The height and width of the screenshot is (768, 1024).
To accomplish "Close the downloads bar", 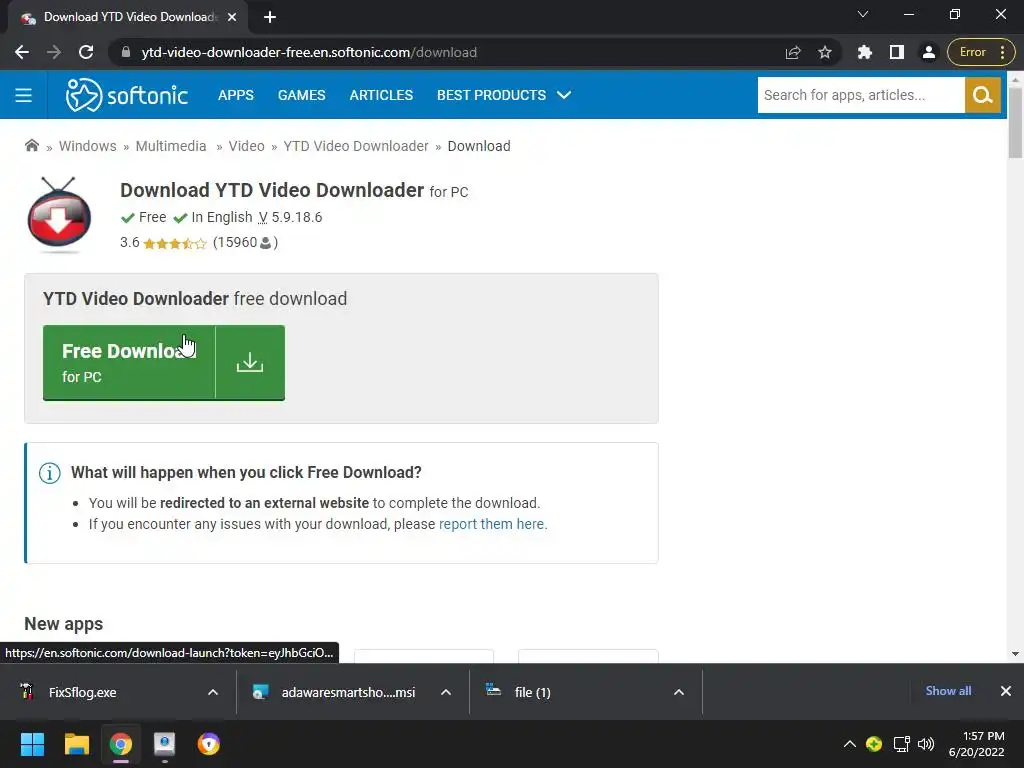I will coord(1006,691).
